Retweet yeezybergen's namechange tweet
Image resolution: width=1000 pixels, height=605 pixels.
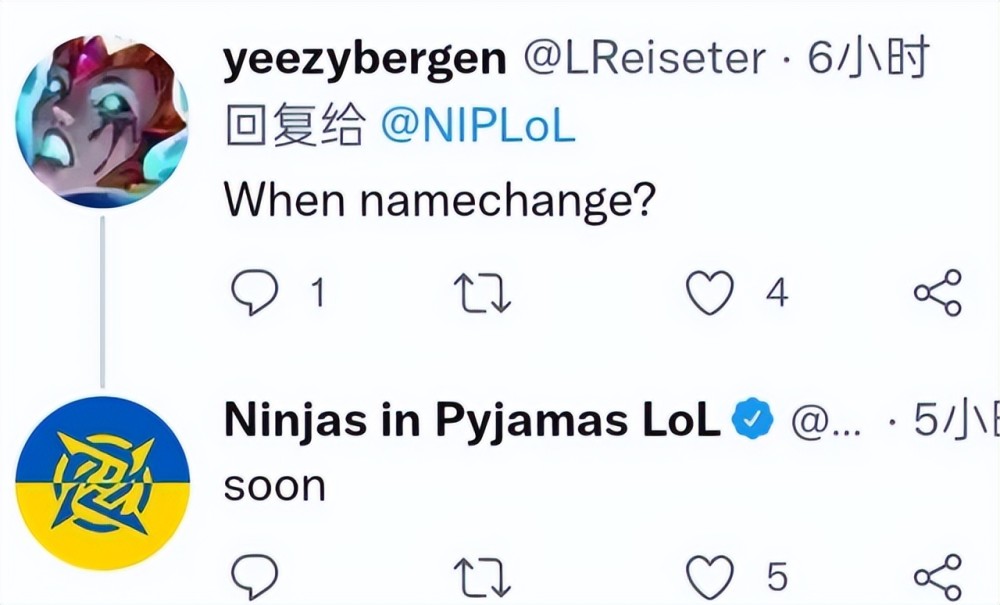483,293
